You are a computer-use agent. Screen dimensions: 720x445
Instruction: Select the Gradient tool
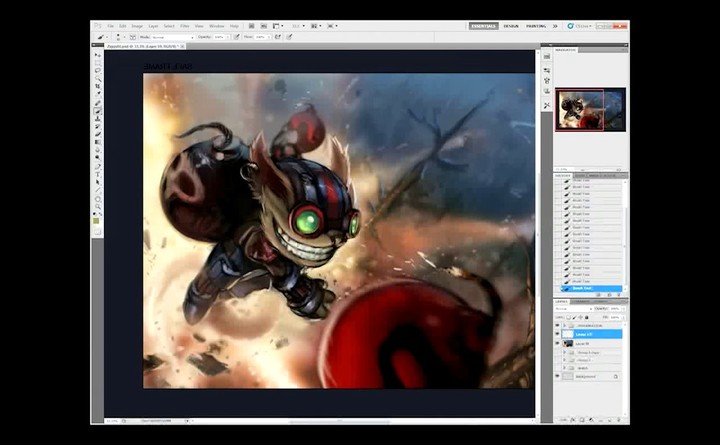(97, 142)
